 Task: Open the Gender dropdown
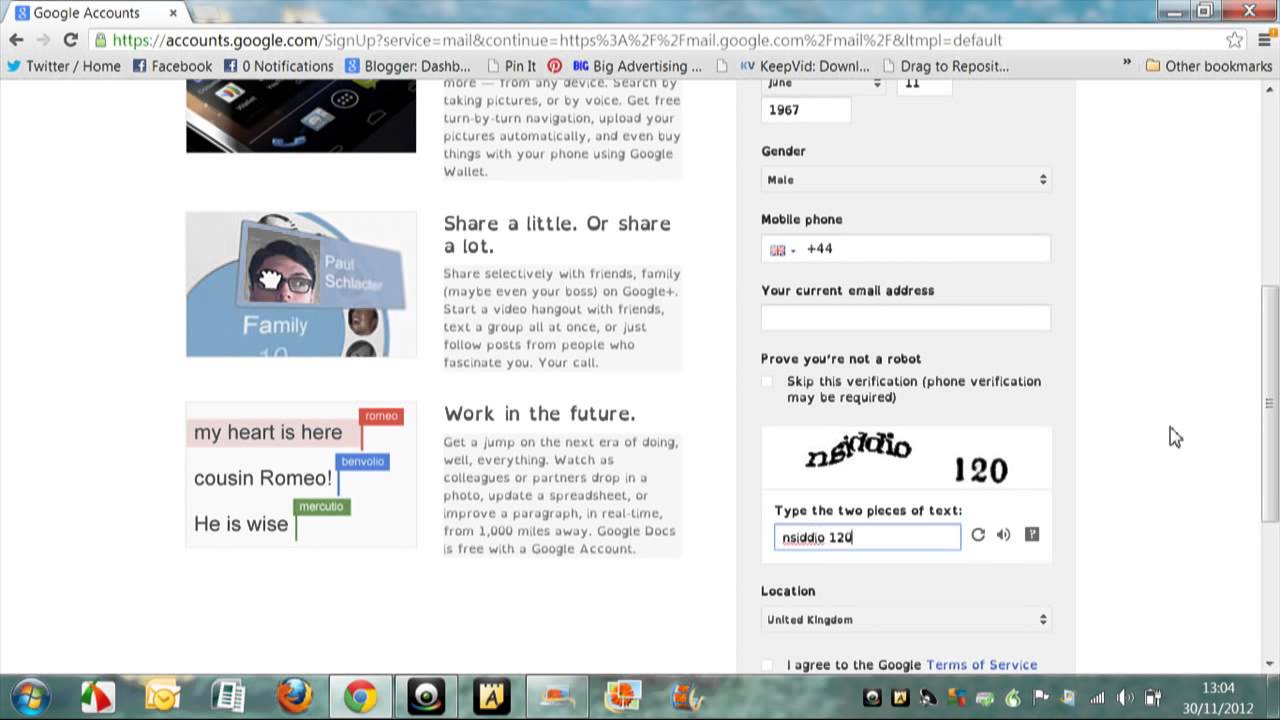906,180
